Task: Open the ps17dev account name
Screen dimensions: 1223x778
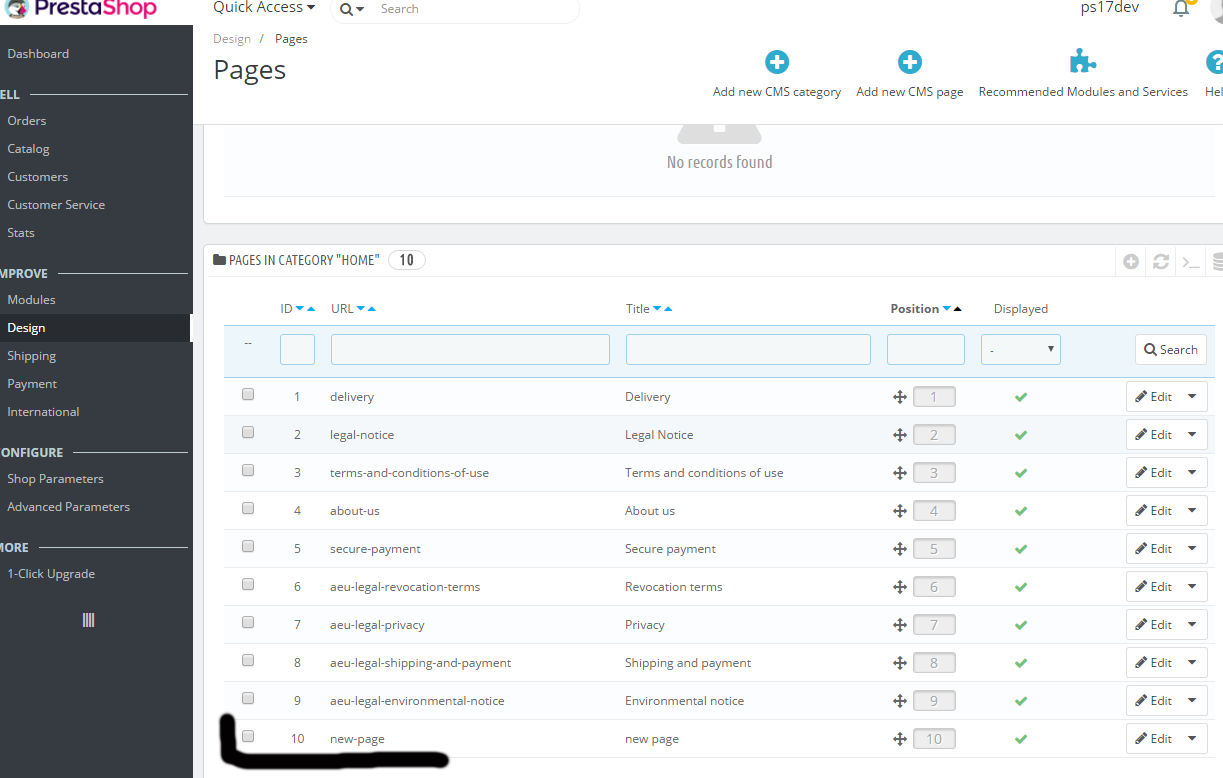Action: tap(1110, 8)
